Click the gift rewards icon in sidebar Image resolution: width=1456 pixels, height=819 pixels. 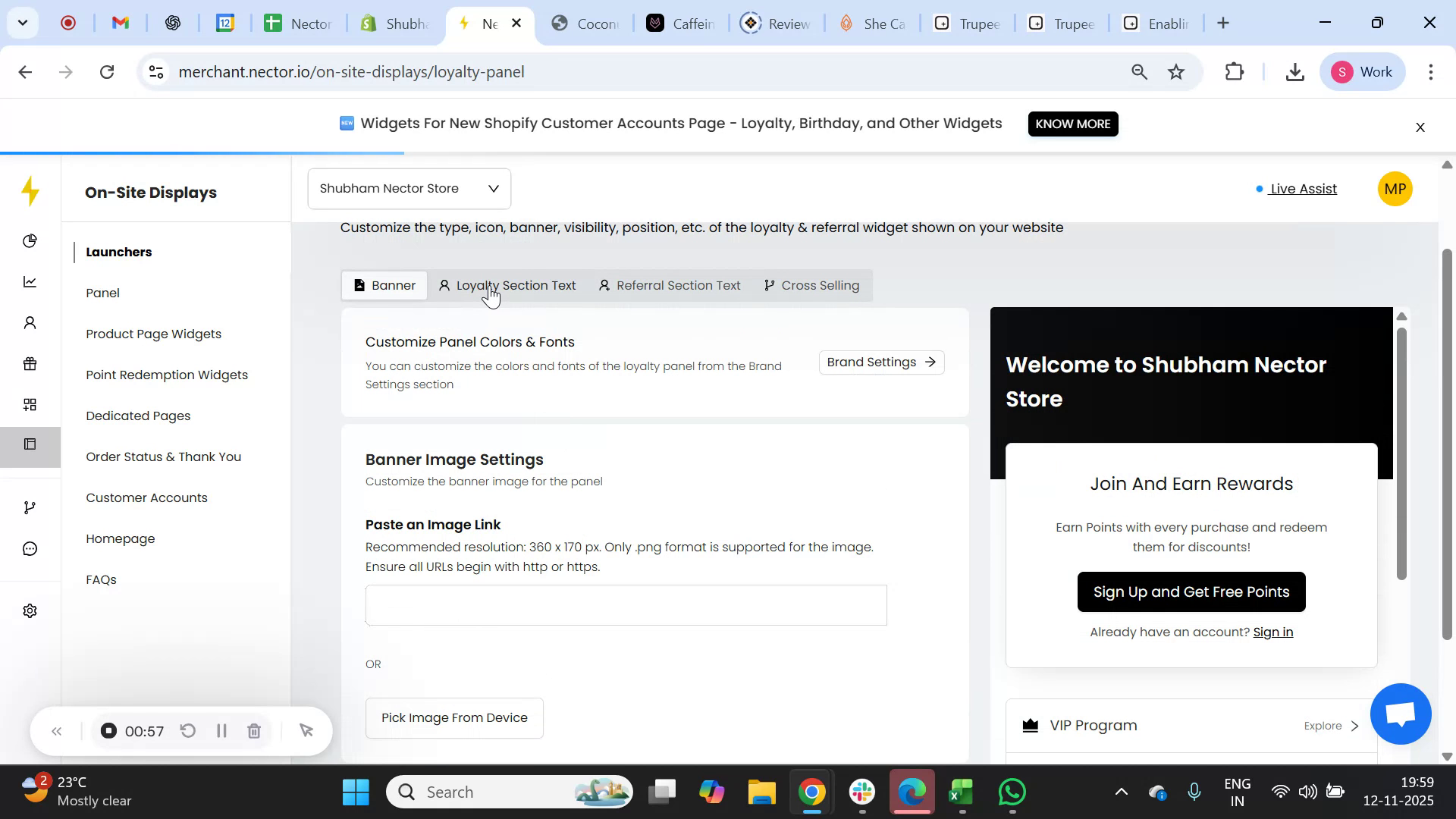coord(30,363)
